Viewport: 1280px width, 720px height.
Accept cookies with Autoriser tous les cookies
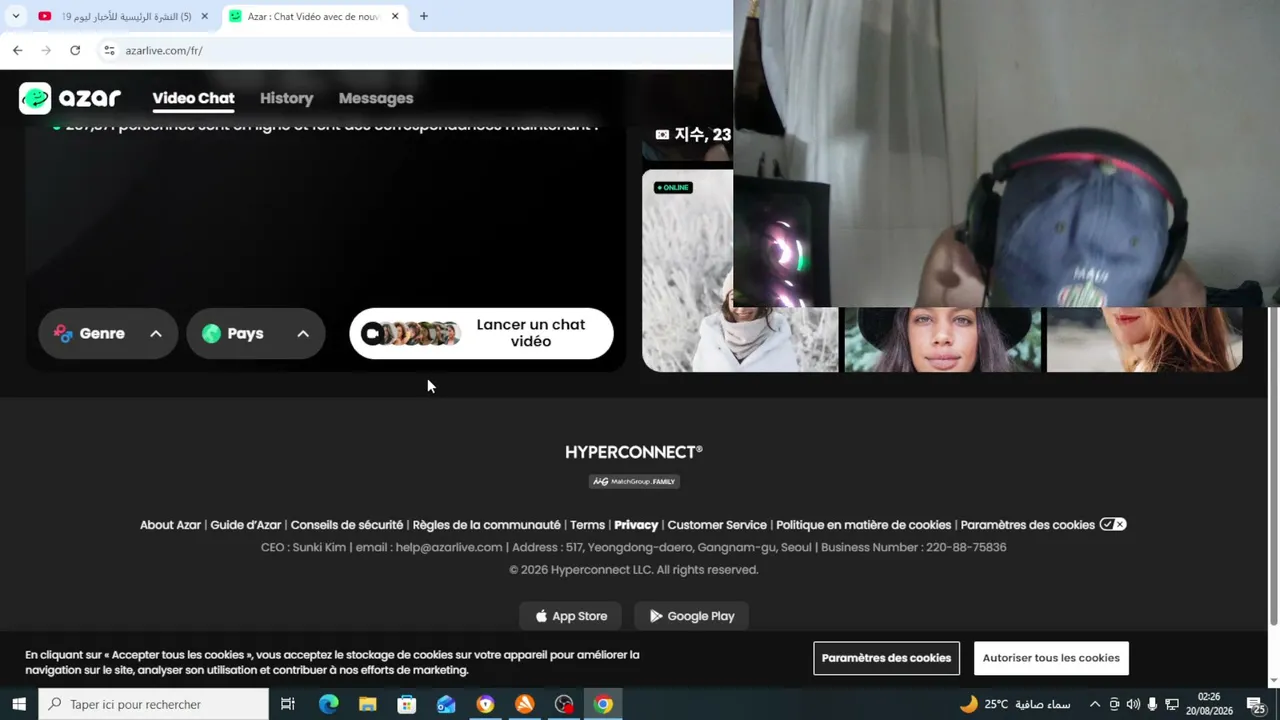[1051, 658]
